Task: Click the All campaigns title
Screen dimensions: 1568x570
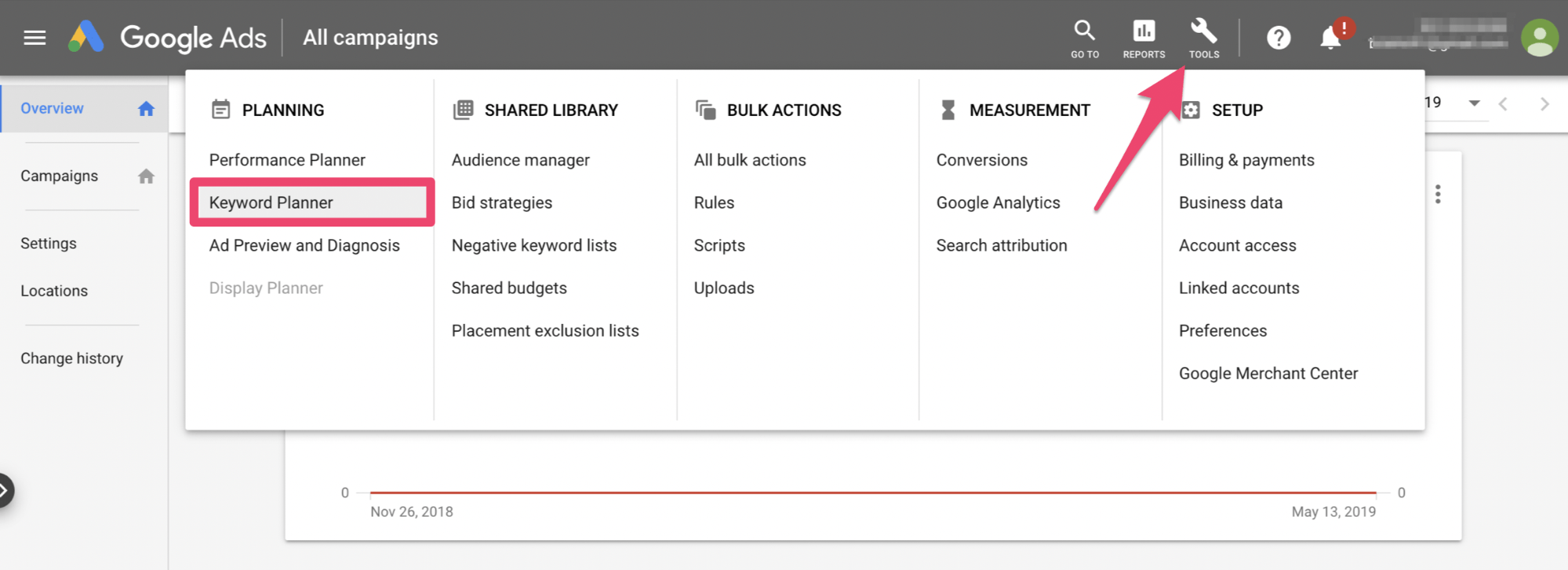Action: [x=370, y=38]
